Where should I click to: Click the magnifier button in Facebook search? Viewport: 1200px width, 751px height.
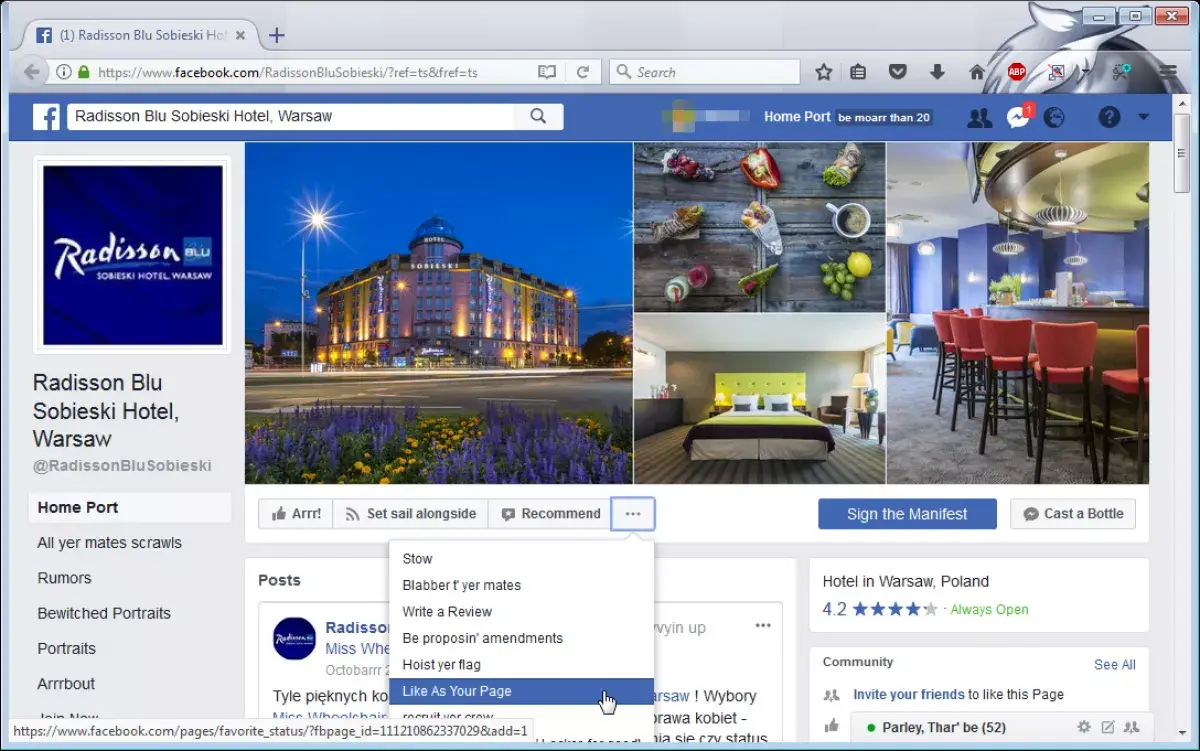pos(539,116)
